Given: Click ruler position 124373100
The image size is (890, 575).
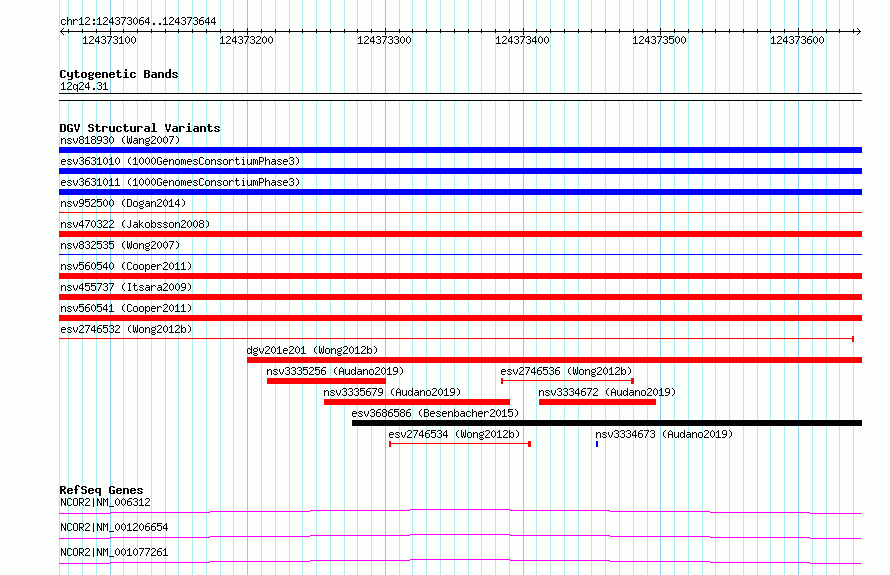Looking at the screenshot, I should pyautogui.click(x=109, y=40).
